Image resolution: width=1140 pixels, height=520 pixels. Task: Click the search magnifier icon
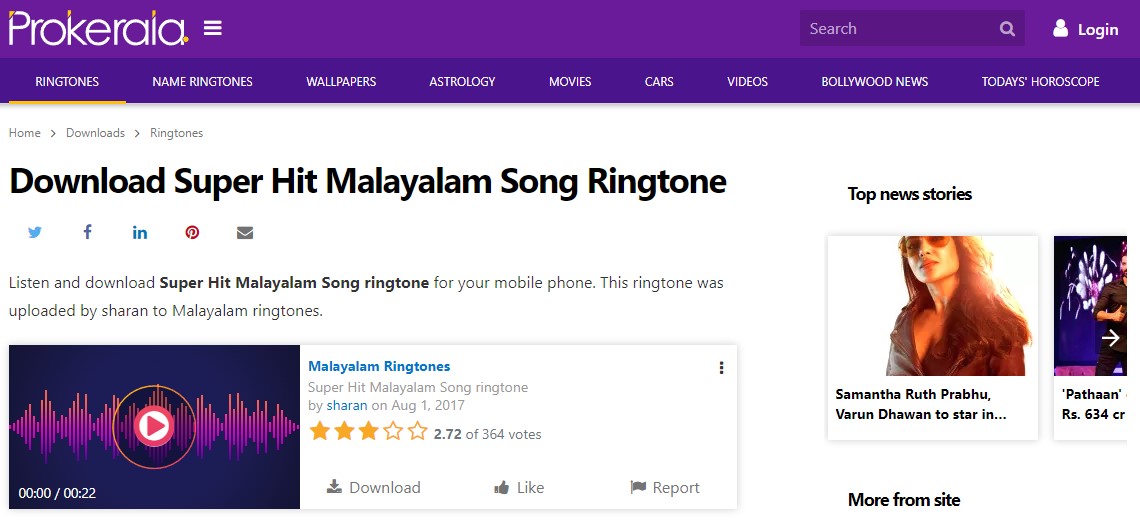[x=1007, y=29]
